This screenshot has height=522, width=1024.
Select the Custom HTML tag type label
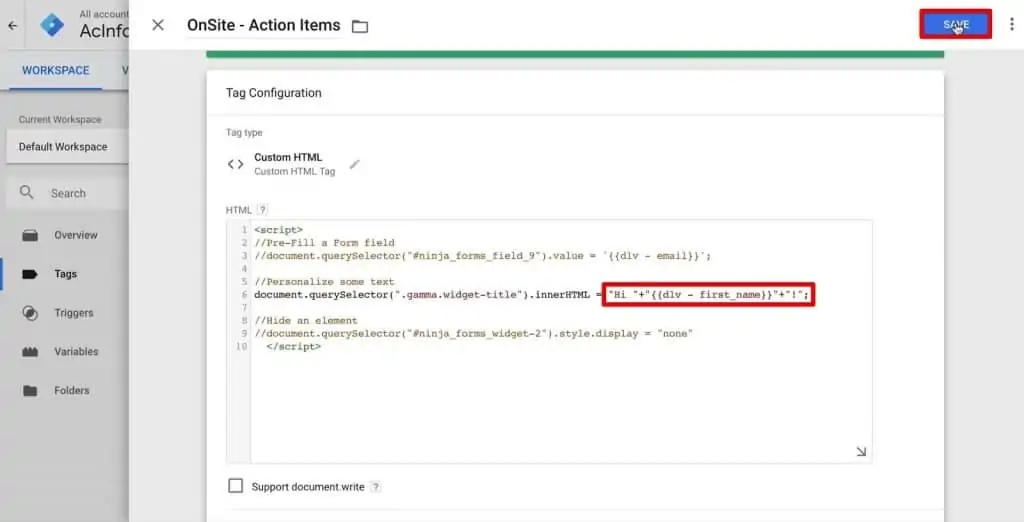click(x=288, y=157)
